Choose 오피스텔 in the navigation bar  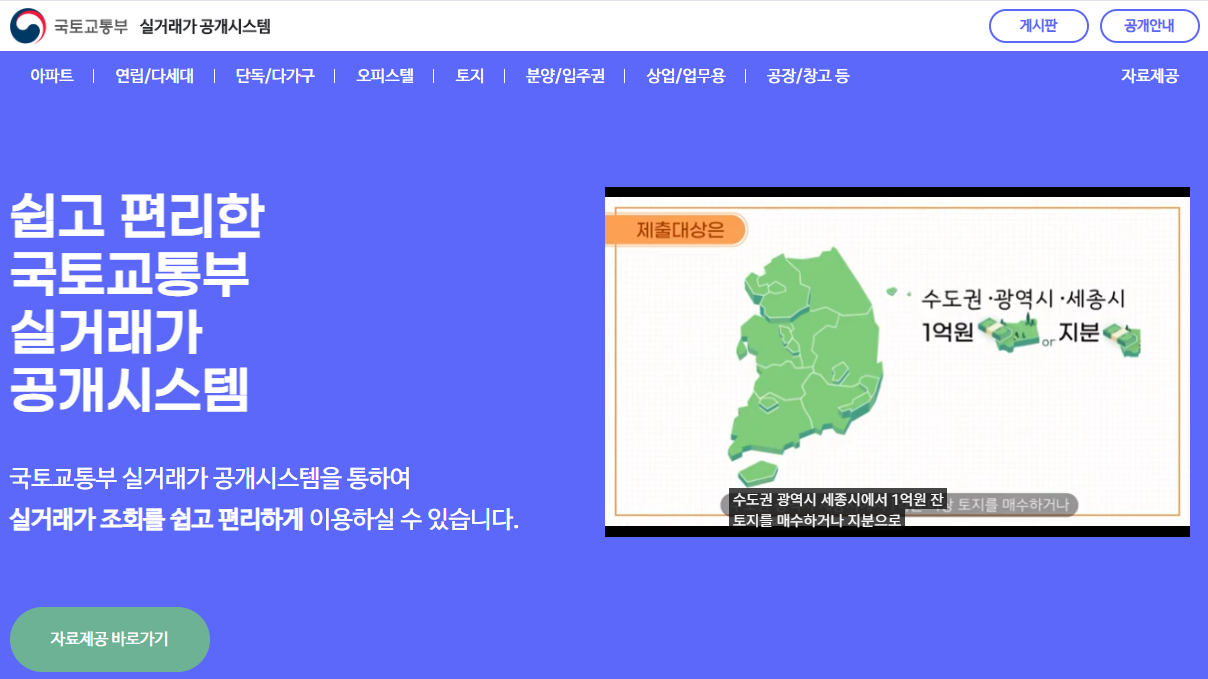385,76
